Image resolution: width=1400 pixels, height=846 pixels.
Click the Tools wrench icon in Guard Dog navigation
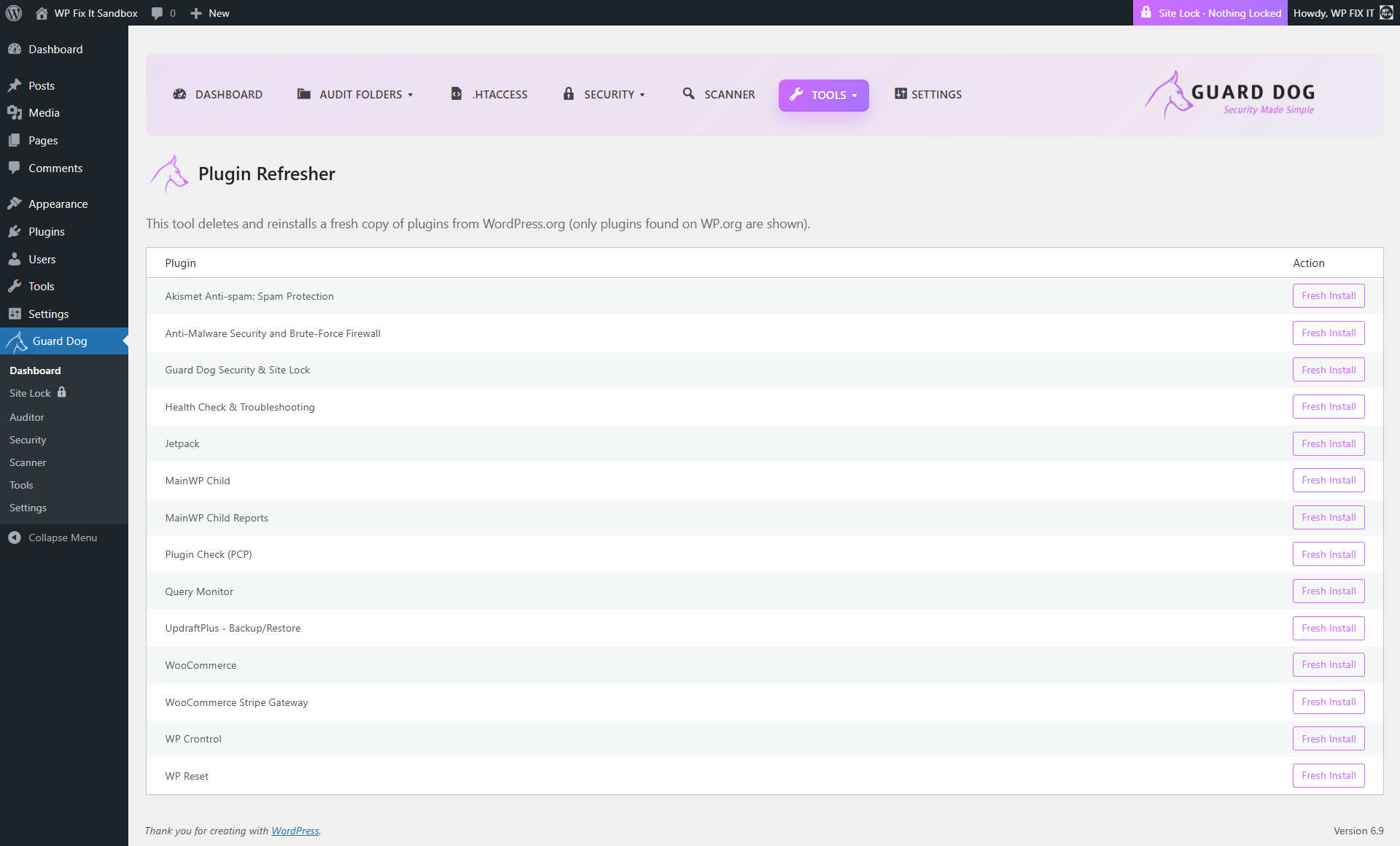coord(796,95)
